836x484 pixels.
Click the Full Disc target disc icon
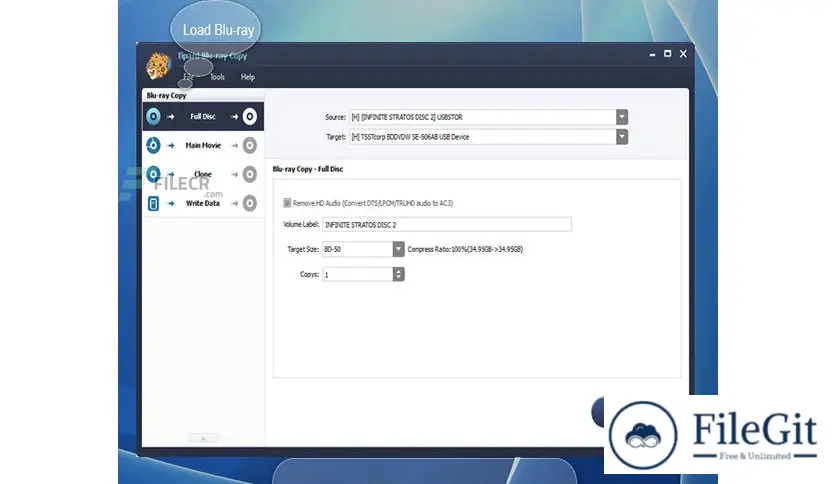pos(250,116)
